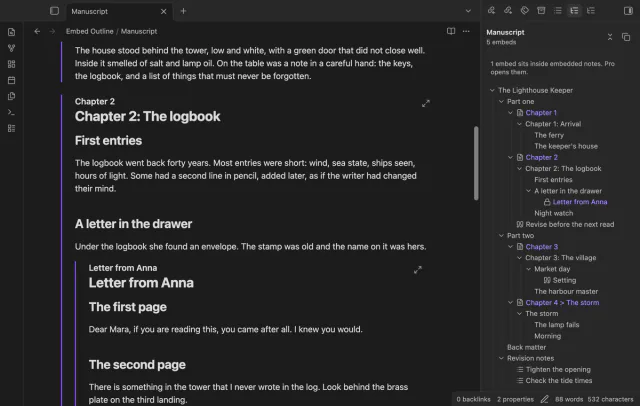Open the archive box panel icon
The height and width of the screenshot is (406, 640).
coord(541,11)
